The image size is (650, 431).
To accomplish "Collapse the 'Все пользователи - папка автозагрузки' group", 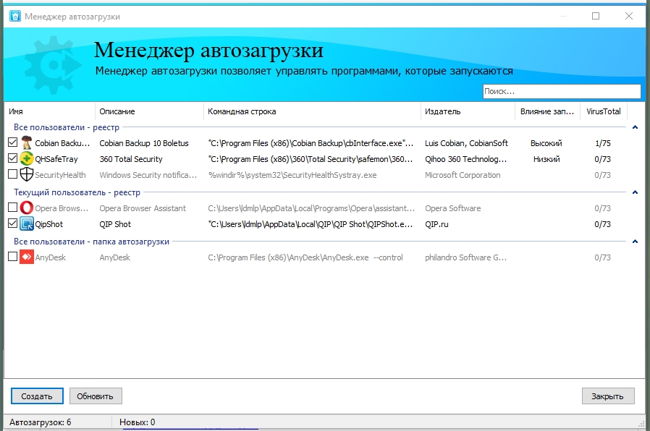I will click(635, 241).
